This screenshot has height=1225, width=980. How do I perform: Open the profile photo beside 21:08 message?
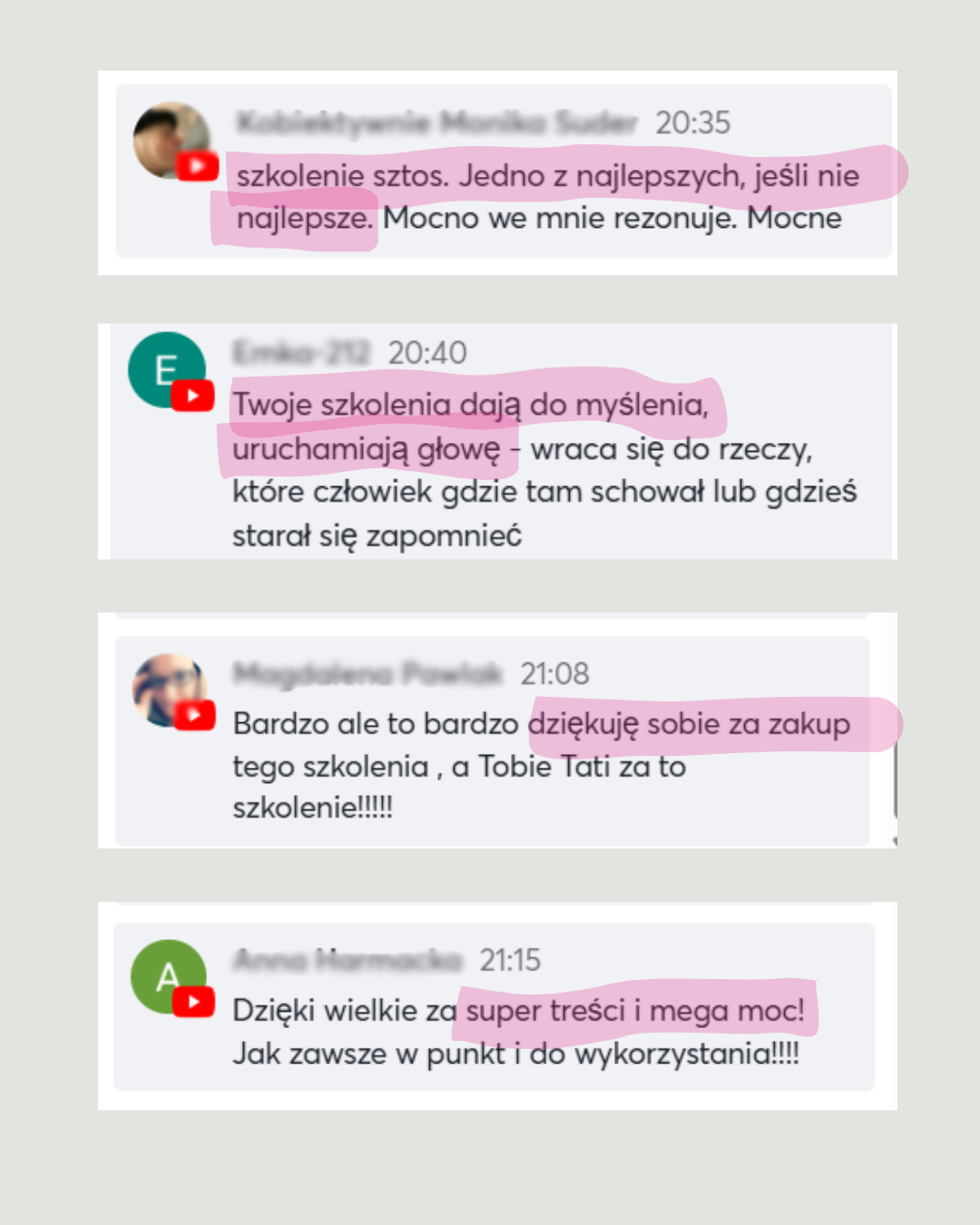click(171, 691)
